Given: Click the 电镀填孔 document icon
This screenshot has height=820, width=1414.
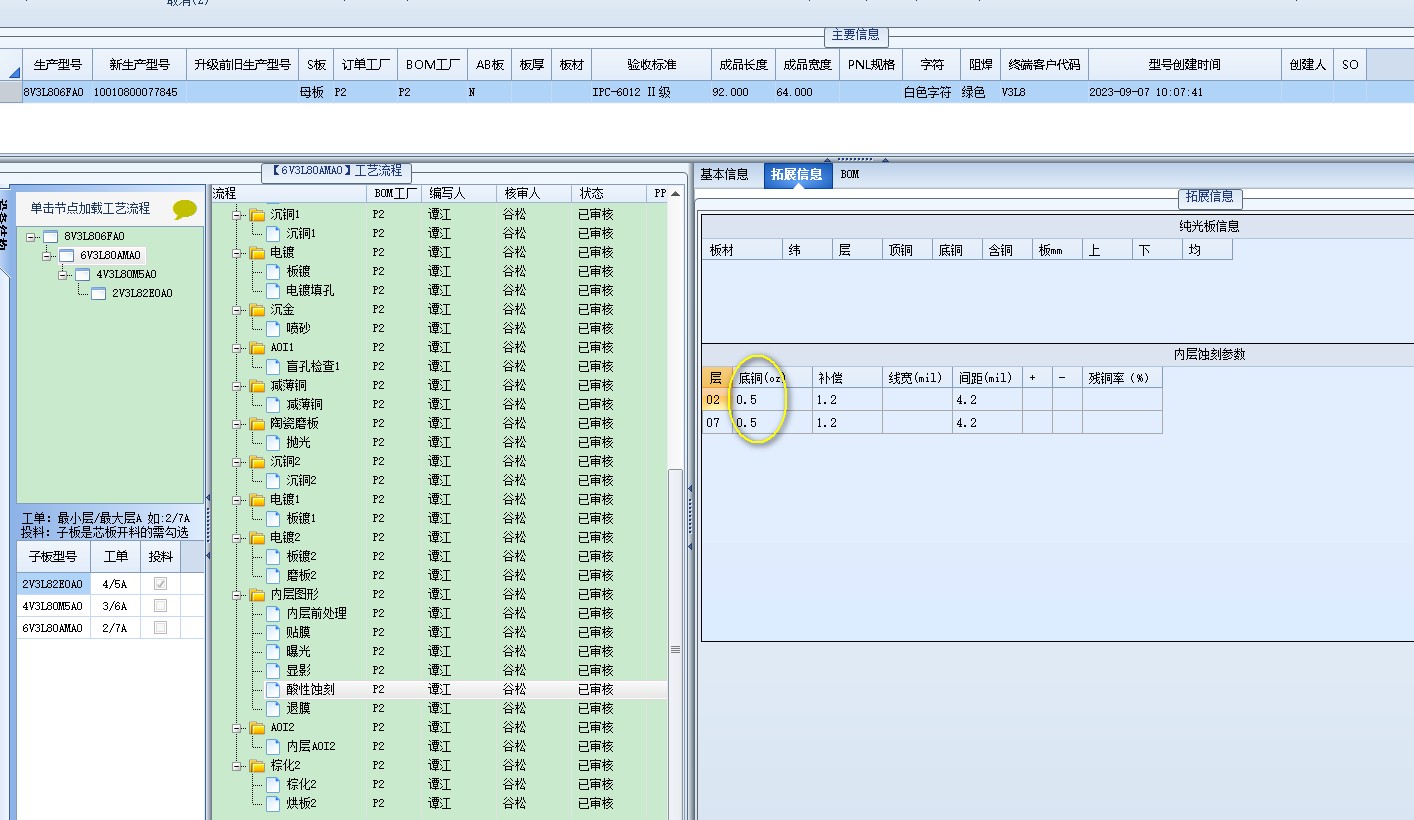Looking at the screenshot, I should (x=274, y=290).
